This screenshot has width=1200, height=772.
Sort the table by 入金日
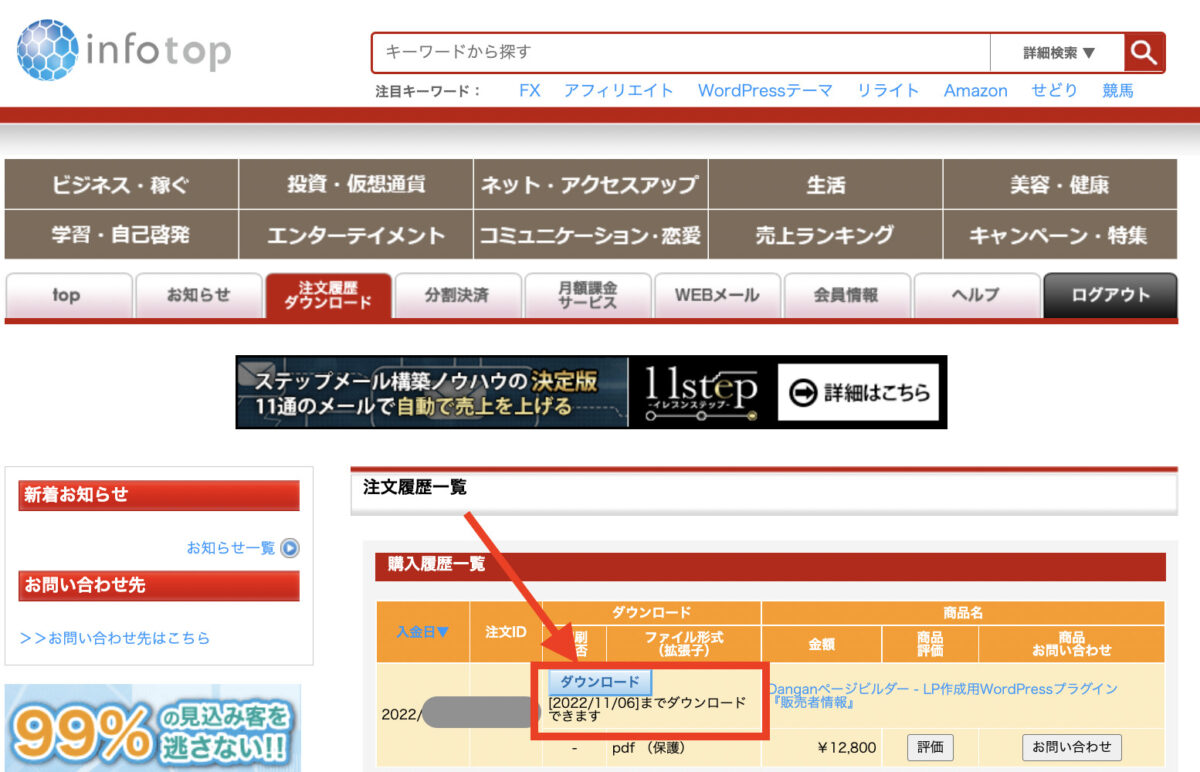pos(423,632)
